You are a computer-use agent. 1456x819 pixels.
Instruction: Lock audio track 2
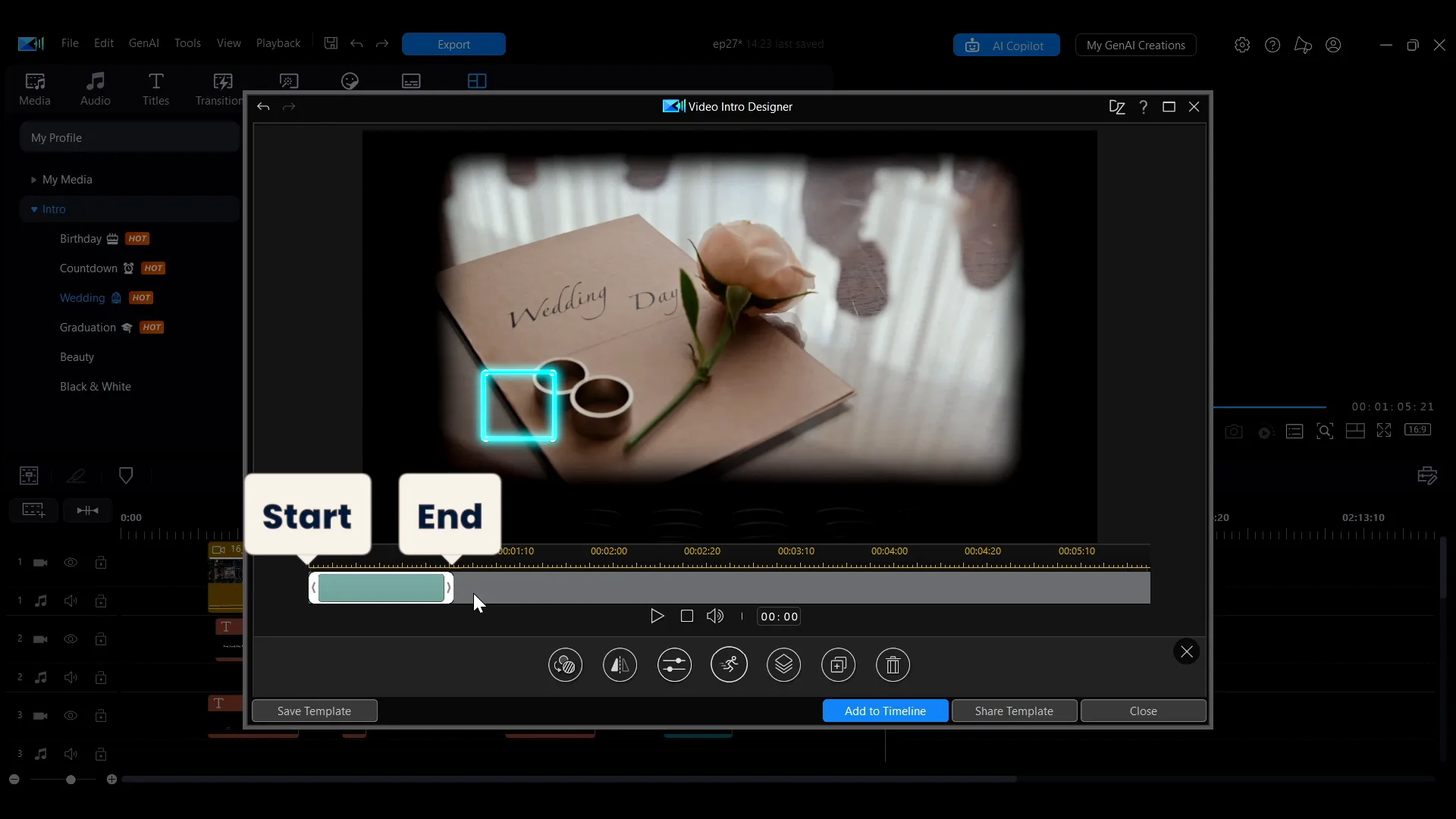[101, 677]
